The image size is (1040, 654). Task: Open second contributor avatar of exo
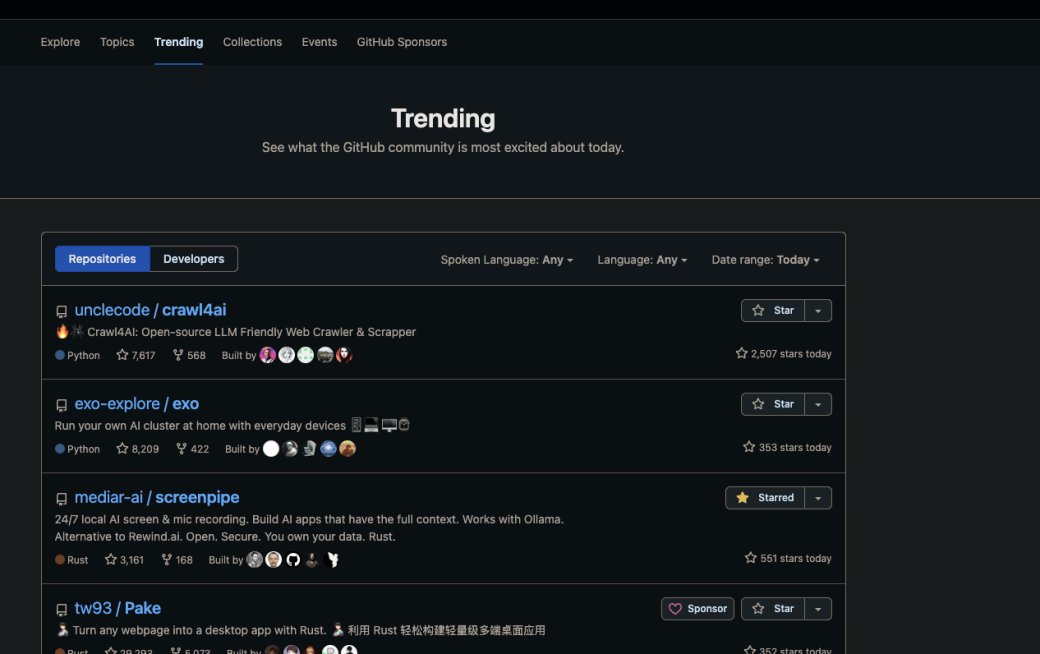tap(290, 448)
